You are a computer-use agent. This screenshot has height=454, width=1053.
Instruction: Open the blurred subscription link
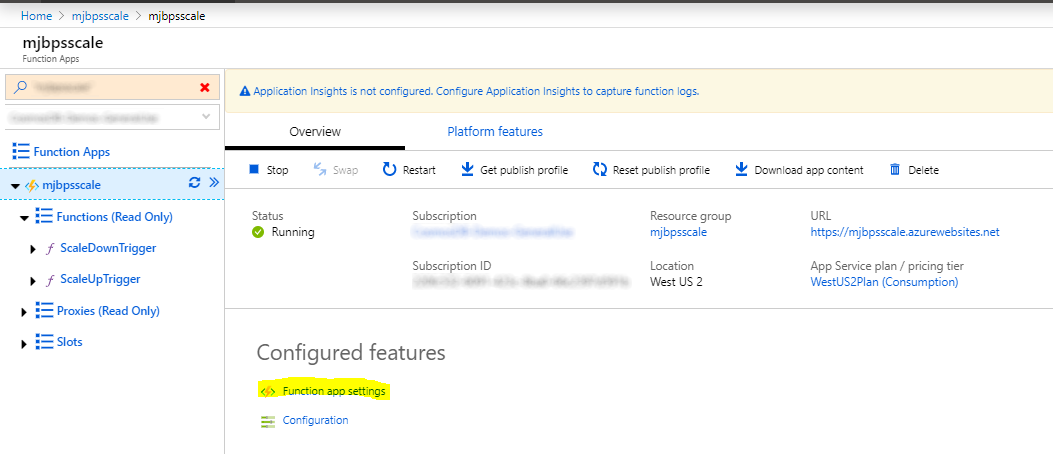(492, 232)
